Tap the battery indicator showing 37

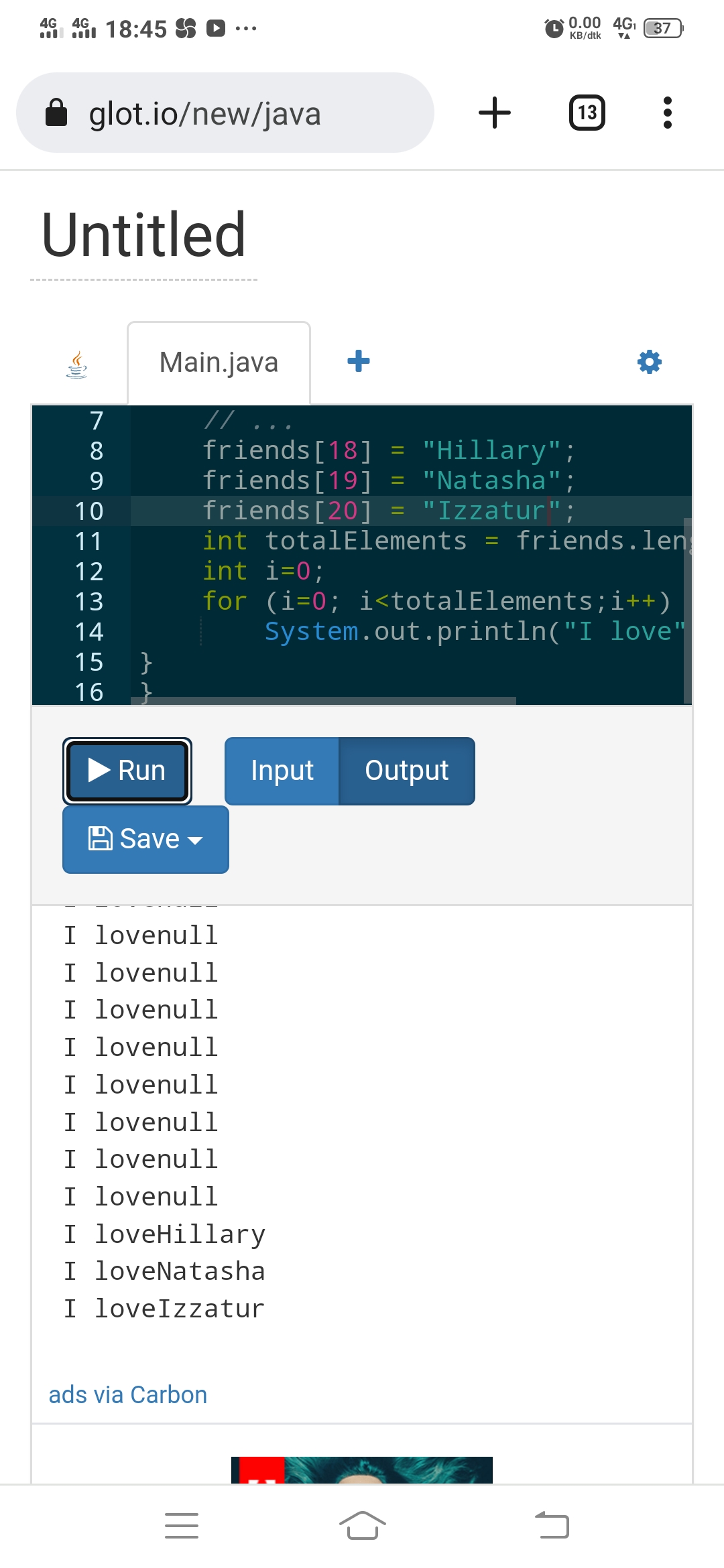click(x=663, y=28)
